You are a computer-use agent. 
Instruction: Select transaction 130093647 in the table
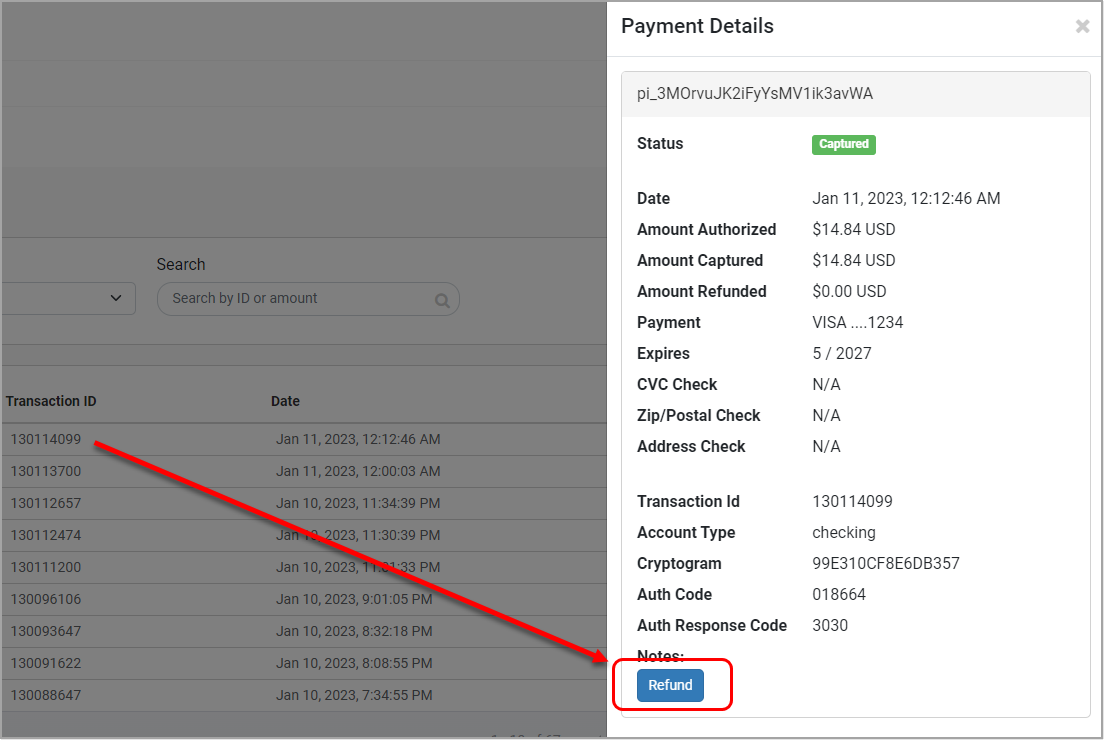[x=37, y=630]
